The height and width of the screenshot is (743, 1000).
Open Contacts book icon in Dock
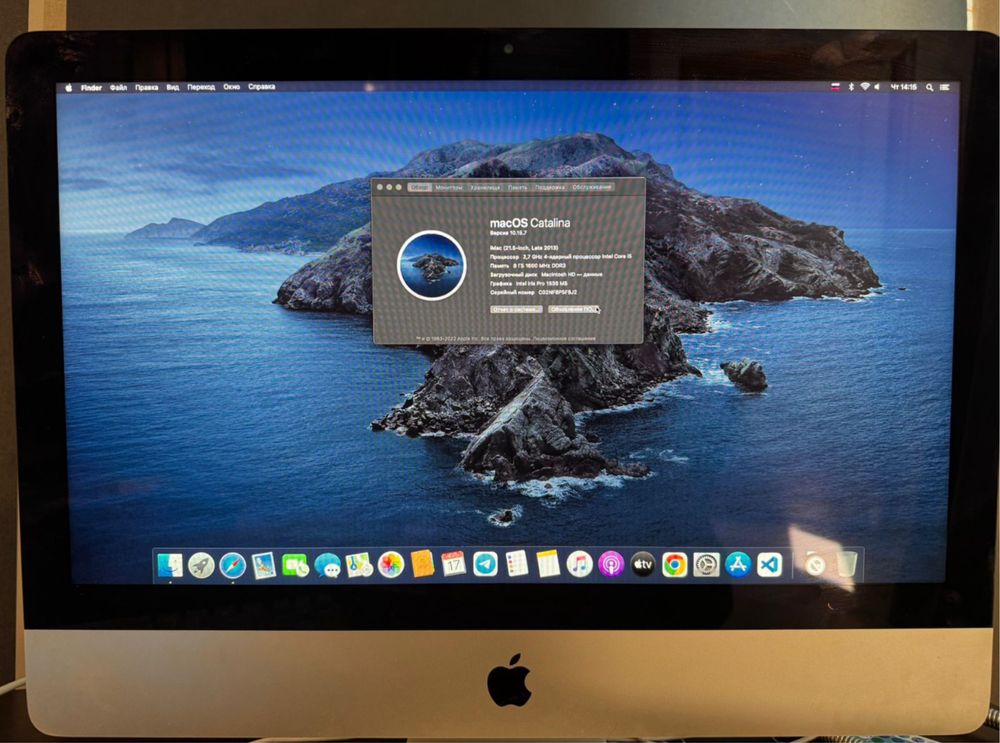(422, 564)
